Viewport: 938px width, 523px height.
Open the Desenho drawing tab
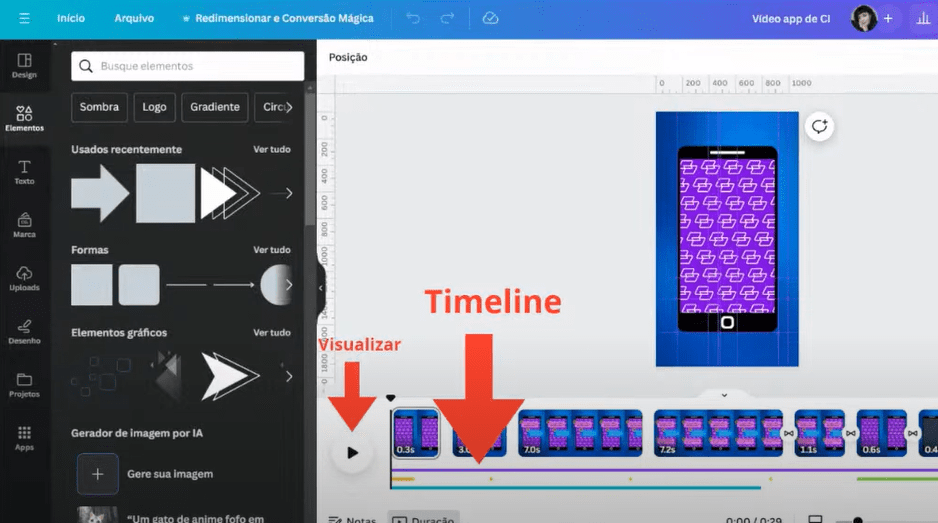click(x=24, y=332)
